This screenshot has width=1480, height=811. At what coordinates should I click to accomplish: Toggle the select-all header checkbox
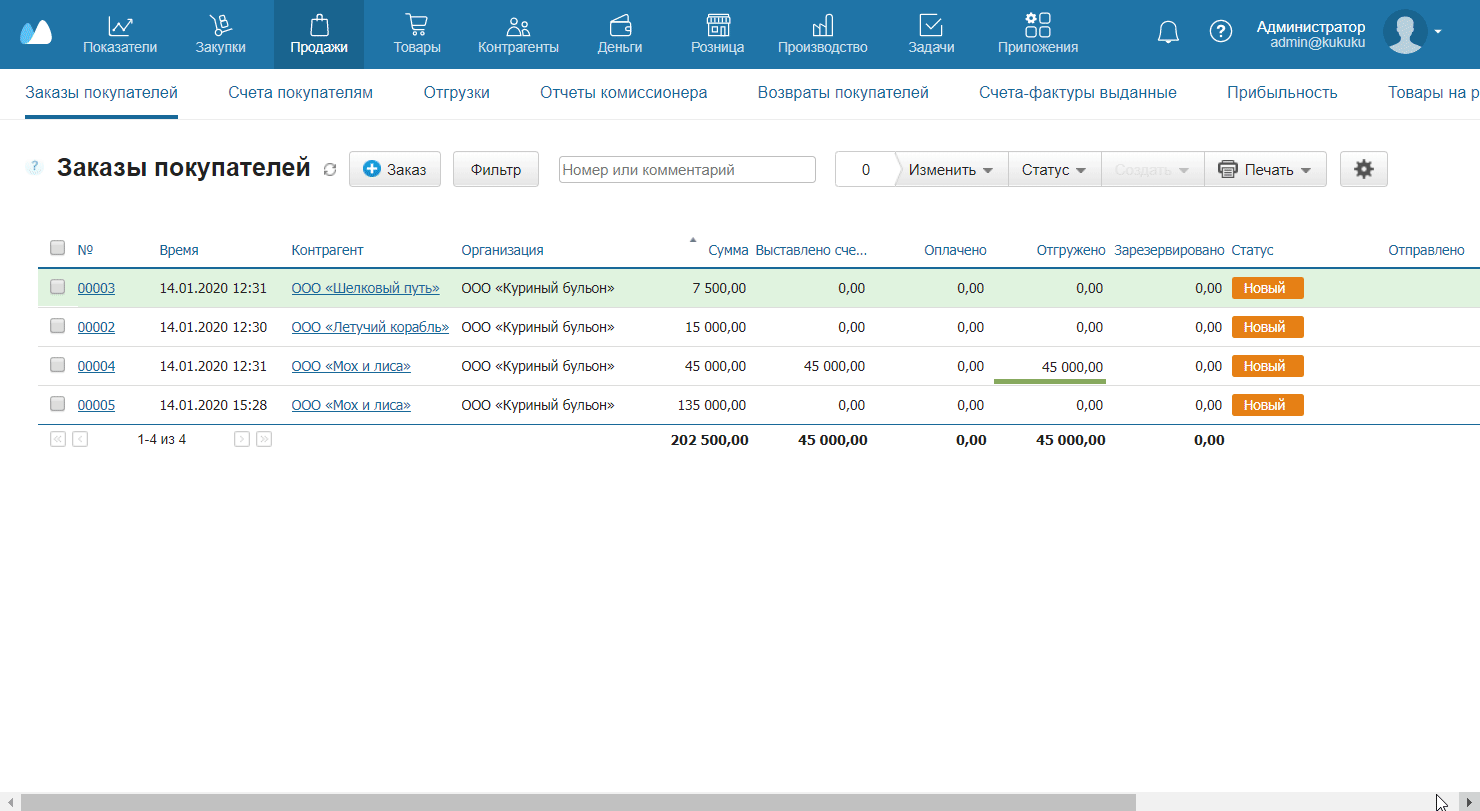[58, 248]
